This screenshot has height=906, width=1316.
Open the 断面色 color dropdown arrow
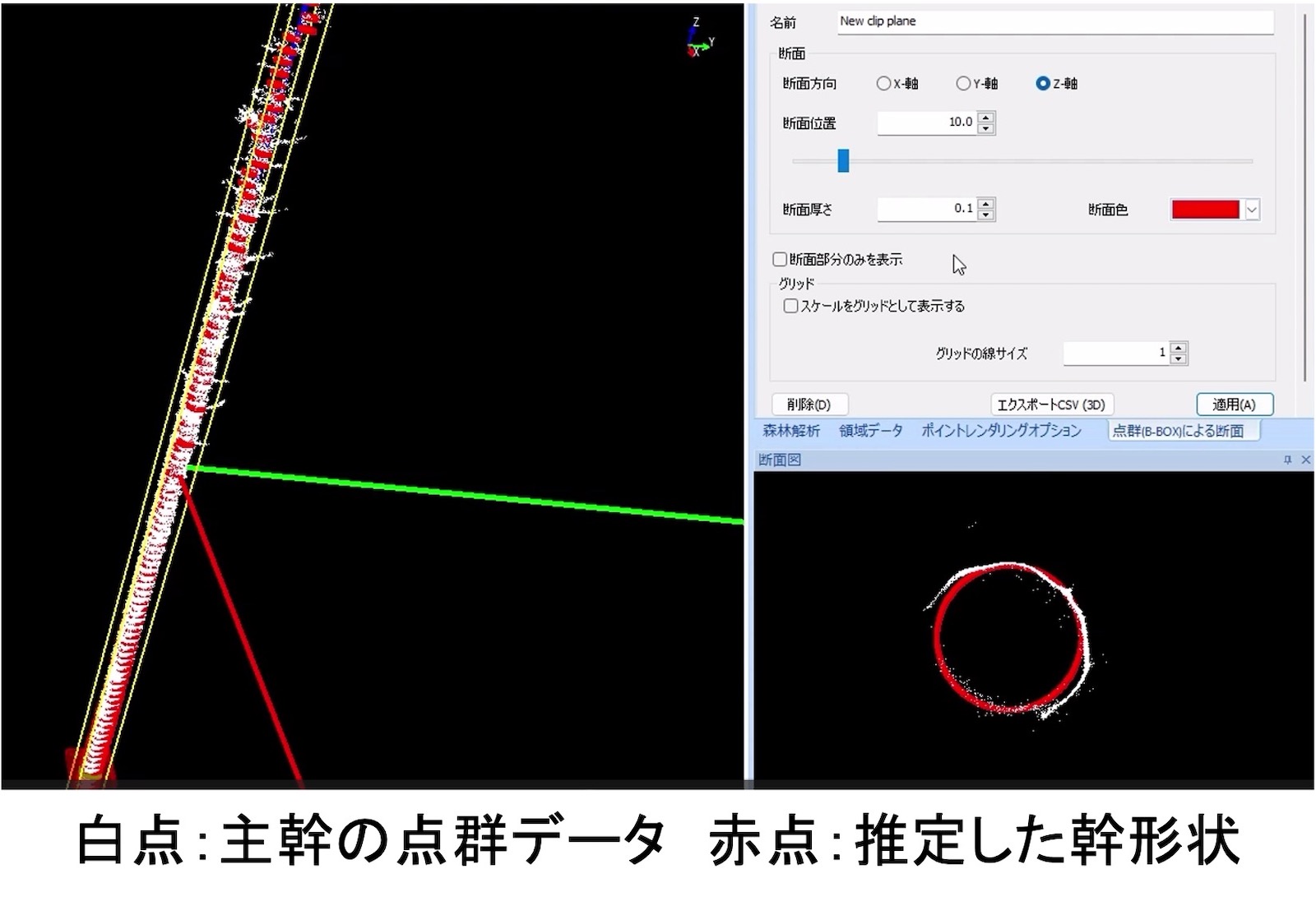1252,210
